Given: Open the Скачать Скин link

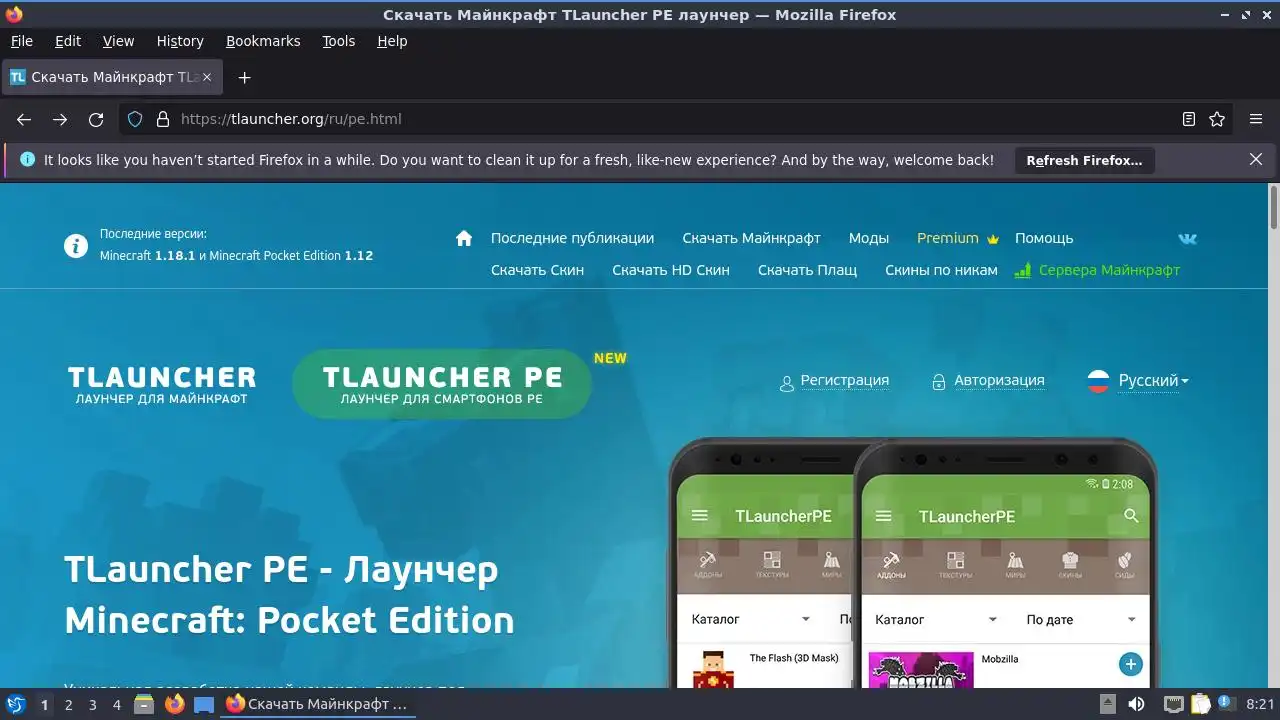Looking at the screenshot, I should (x=537, y=270).
